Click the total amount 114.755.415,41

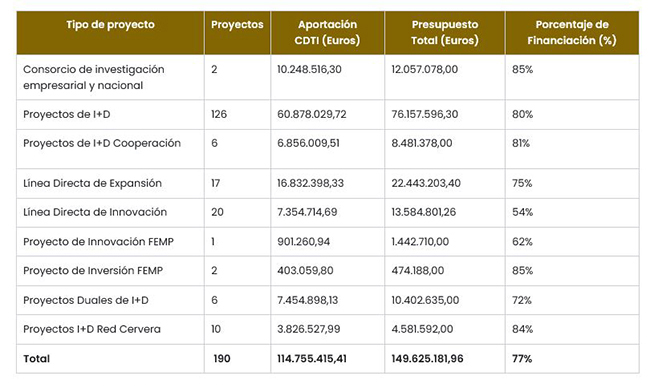pyautogui.click(x=312, y=359)
